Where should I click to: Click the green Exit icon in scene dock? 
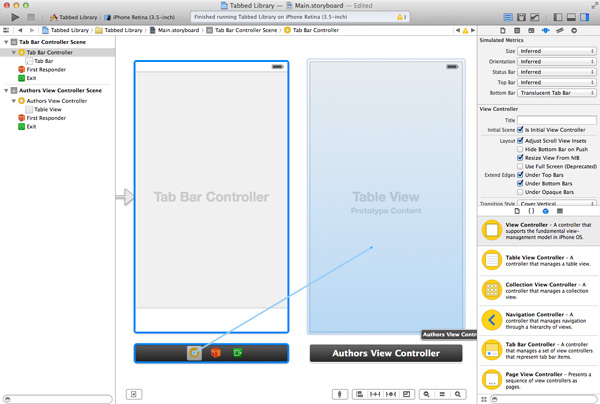pos(237,353)
